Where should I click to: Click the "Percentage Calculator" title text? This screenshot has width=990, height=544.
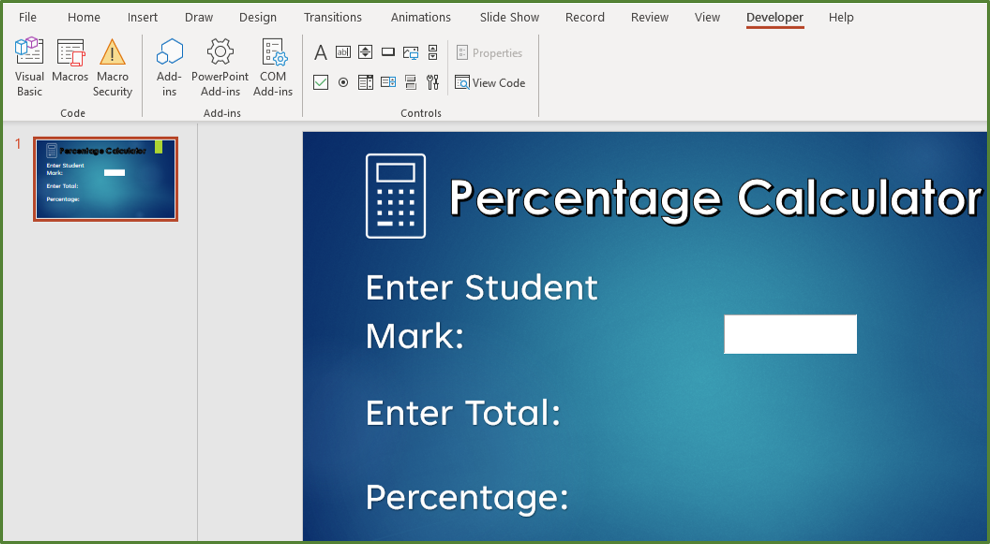coord(715,199)
